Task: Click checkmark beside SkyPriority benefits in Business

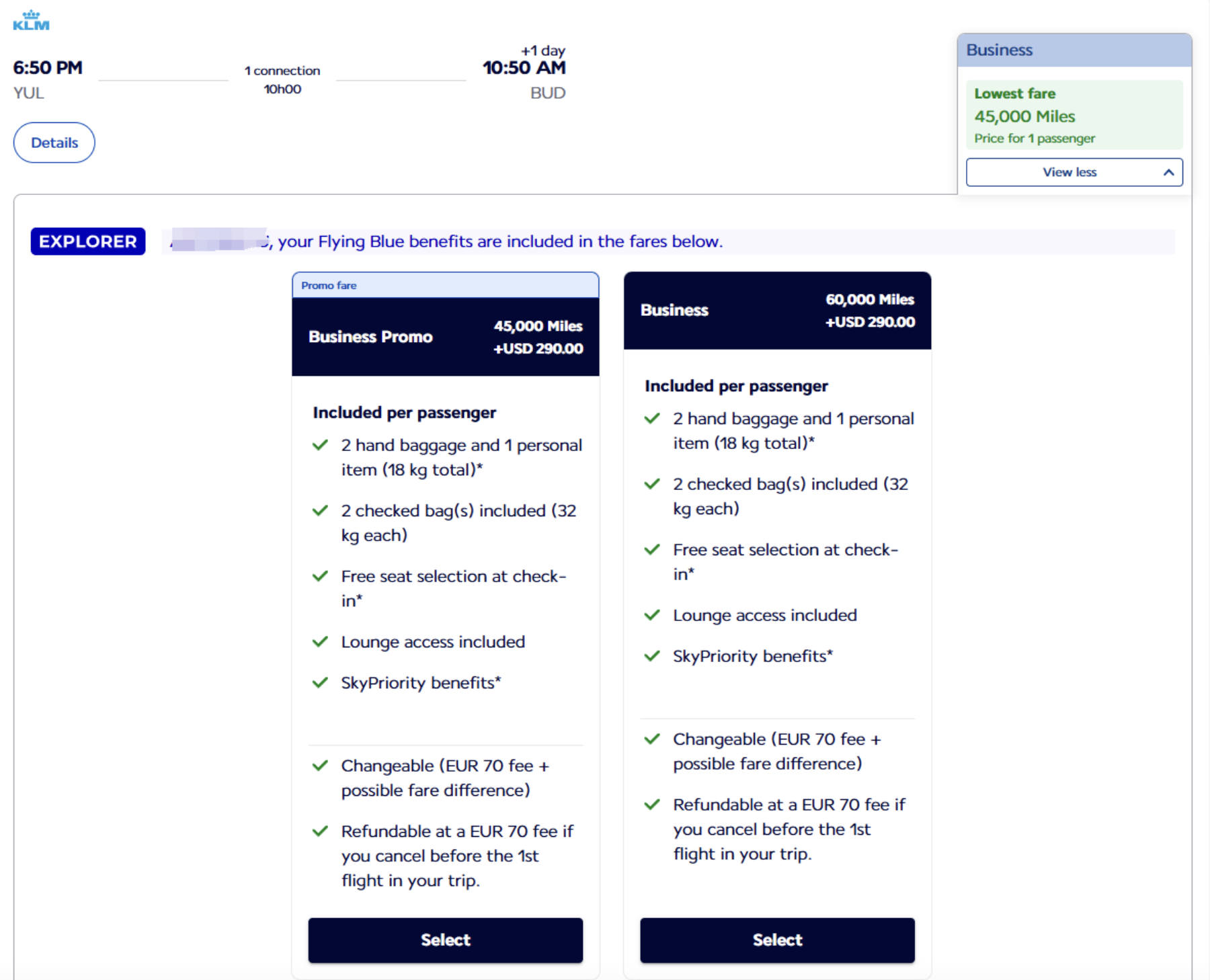Action: coord(652,656)
